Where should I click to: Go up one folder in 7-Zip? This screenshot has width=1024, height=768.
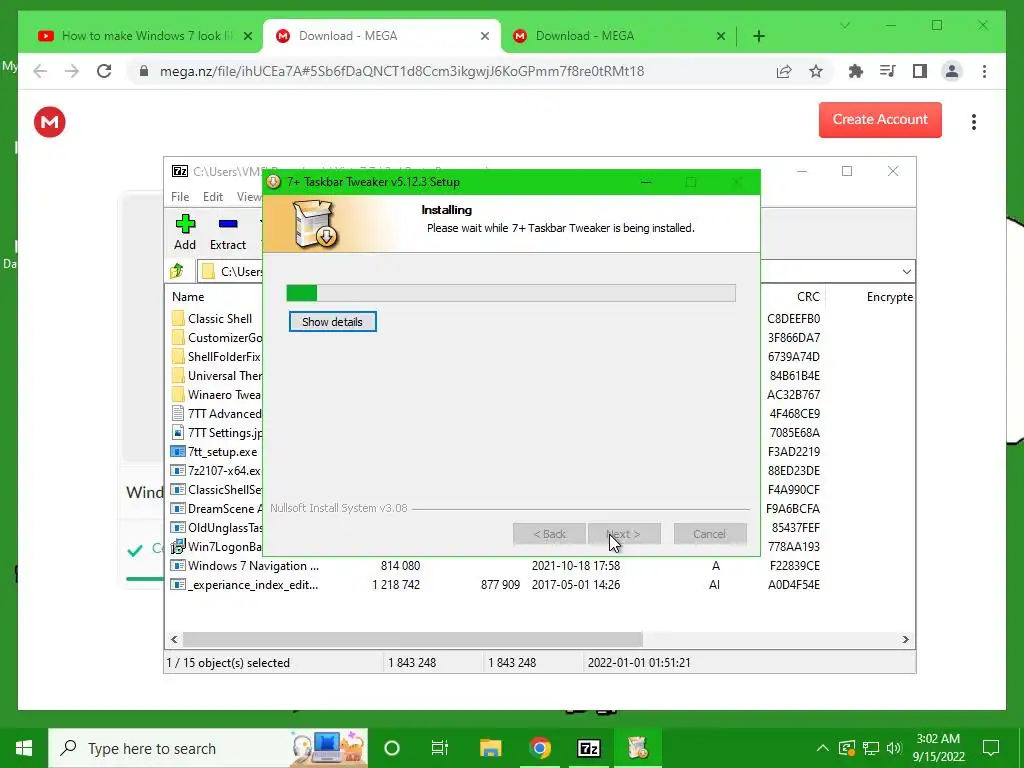click(x=177, y=271)
